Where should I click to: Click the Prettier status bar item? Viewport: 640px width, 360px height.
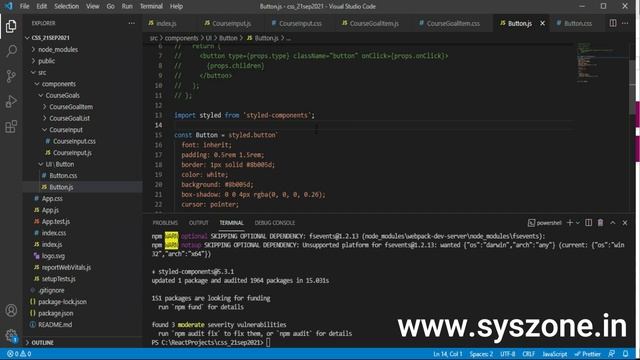coord(588,354)
